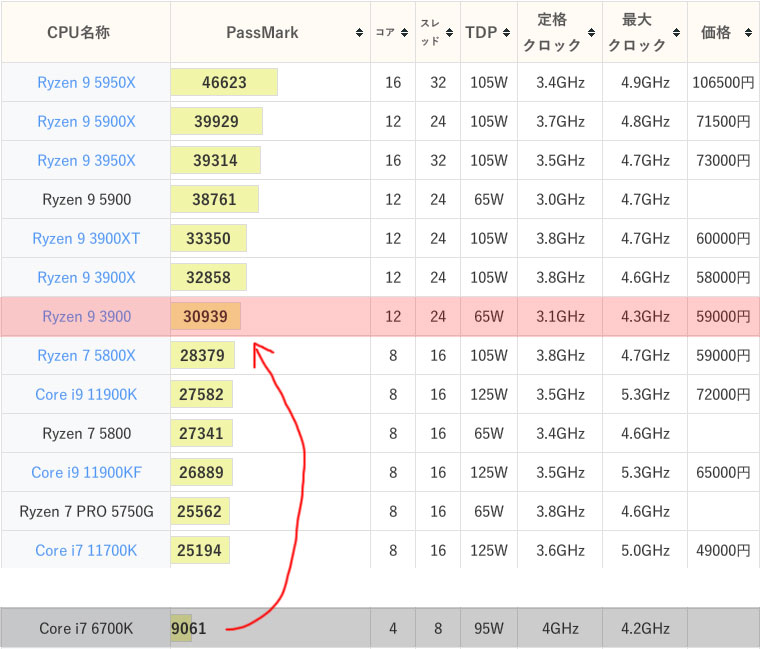Click the 73000円 price cell
The height and width of the screenshot is (649, 760).
pyautogui.click(x=723, y=160)
